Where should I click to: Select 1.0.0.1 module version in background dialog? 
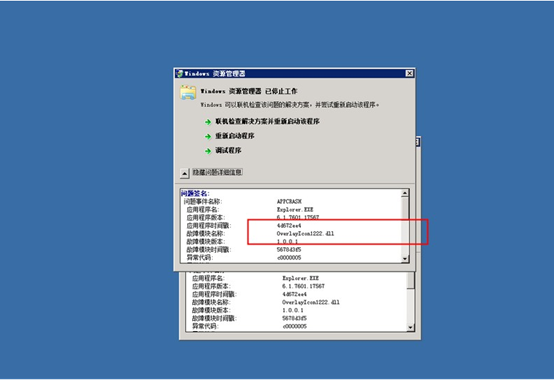[x=293, y=310]
